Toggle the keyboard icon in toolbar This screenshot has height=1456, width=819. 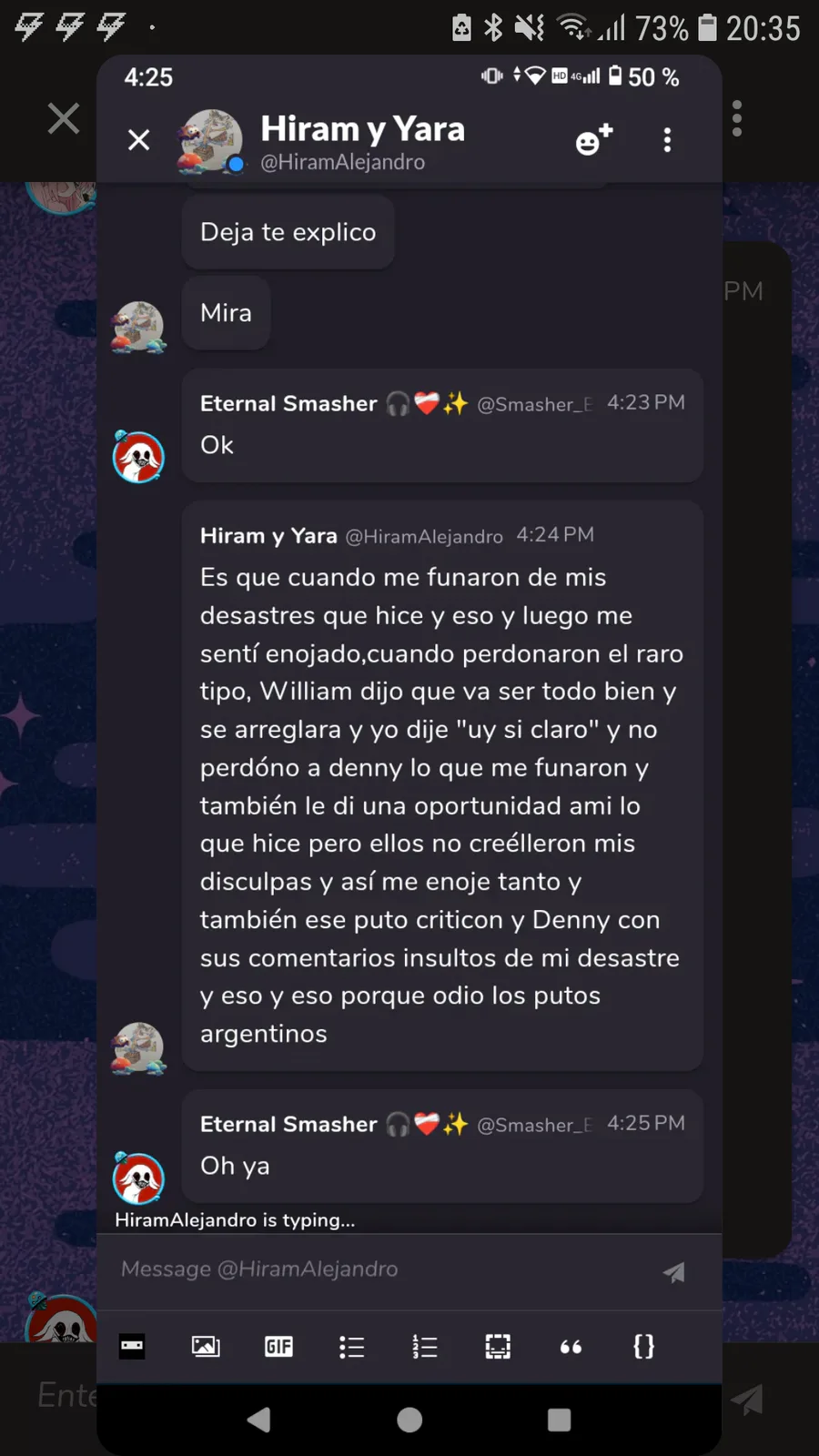(132, 1346)
